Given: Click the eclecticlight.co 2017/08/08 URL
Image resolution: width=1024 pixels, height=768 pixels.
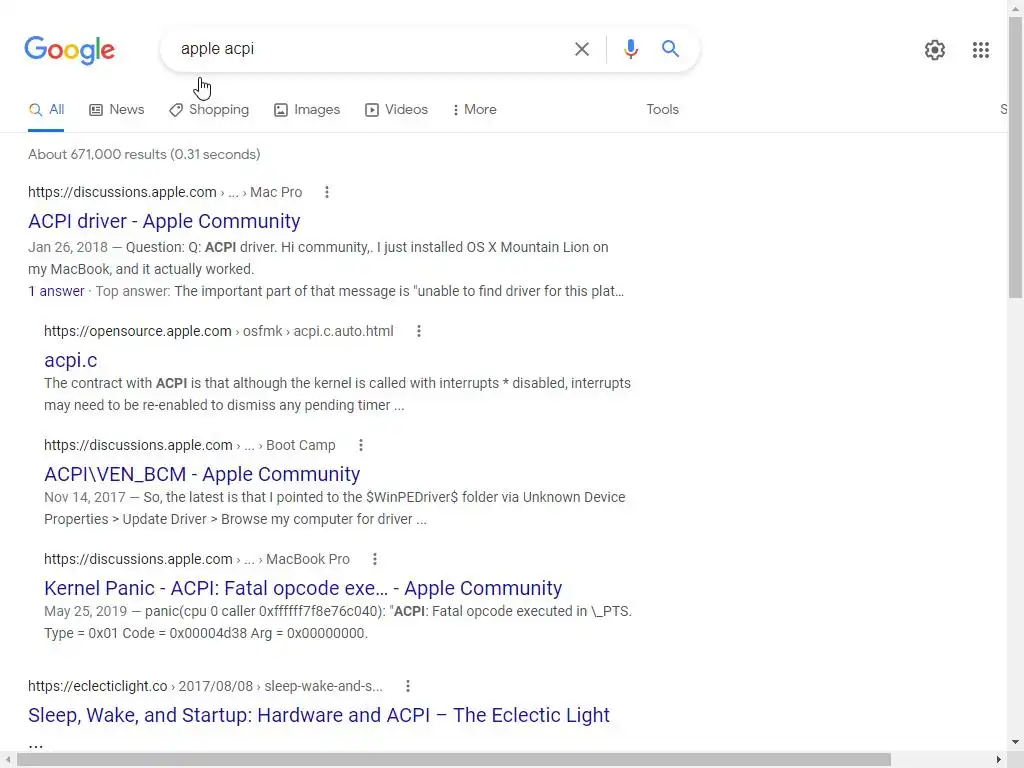Looking at the screenshot, I should pyautogui.click(x=205, y=686).
